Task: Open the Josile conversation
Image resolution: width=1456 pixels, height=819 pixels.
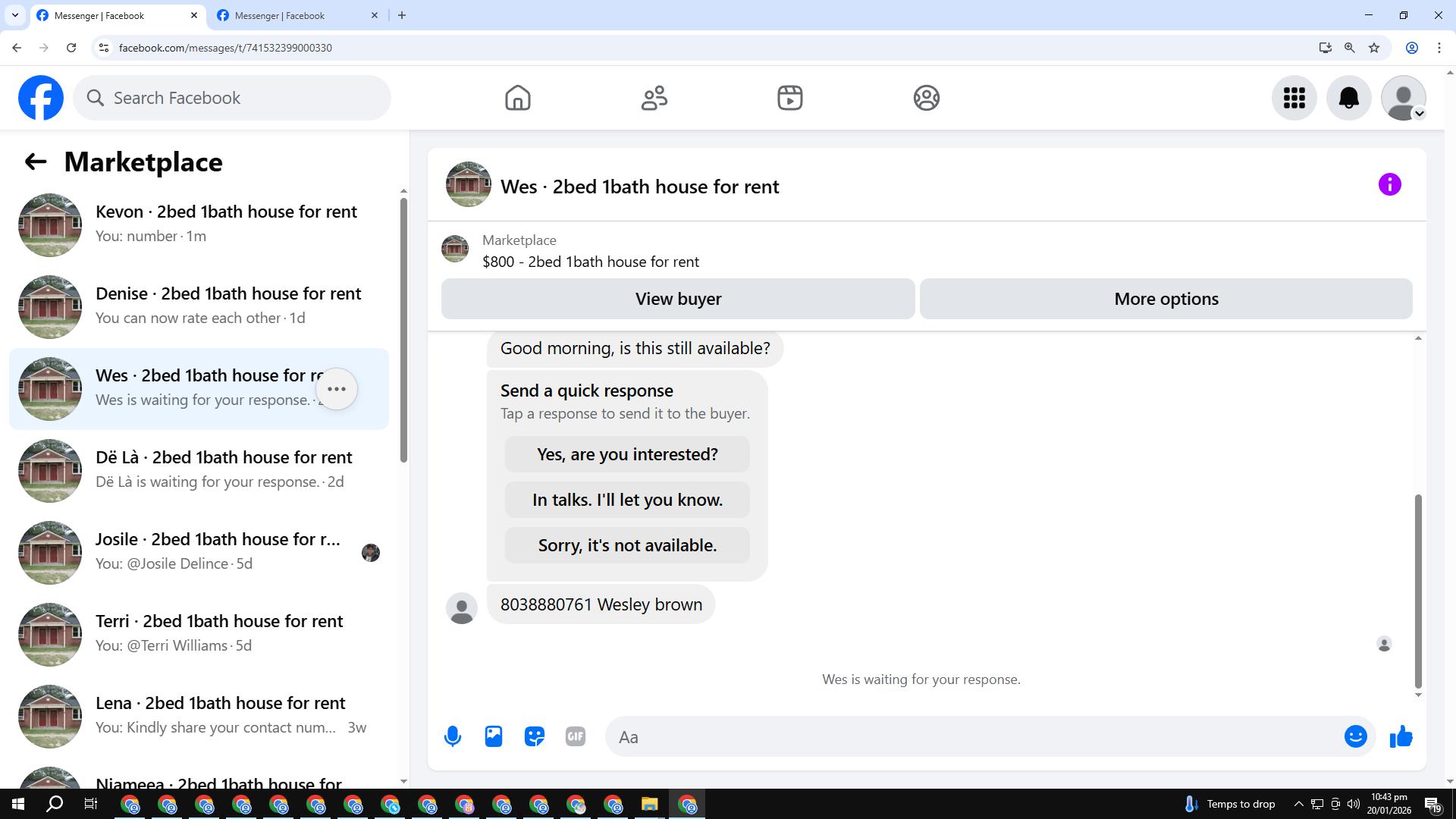Action: pos(199,553)
